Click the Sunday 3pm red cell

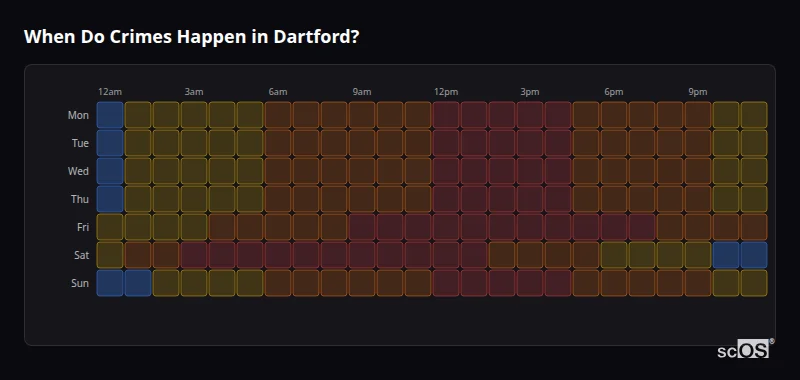(x=530, y=283)
